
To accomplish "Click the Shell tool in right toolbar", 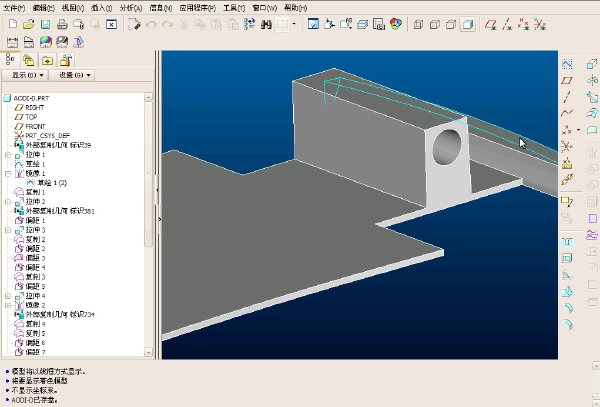I will coord(567,259).
